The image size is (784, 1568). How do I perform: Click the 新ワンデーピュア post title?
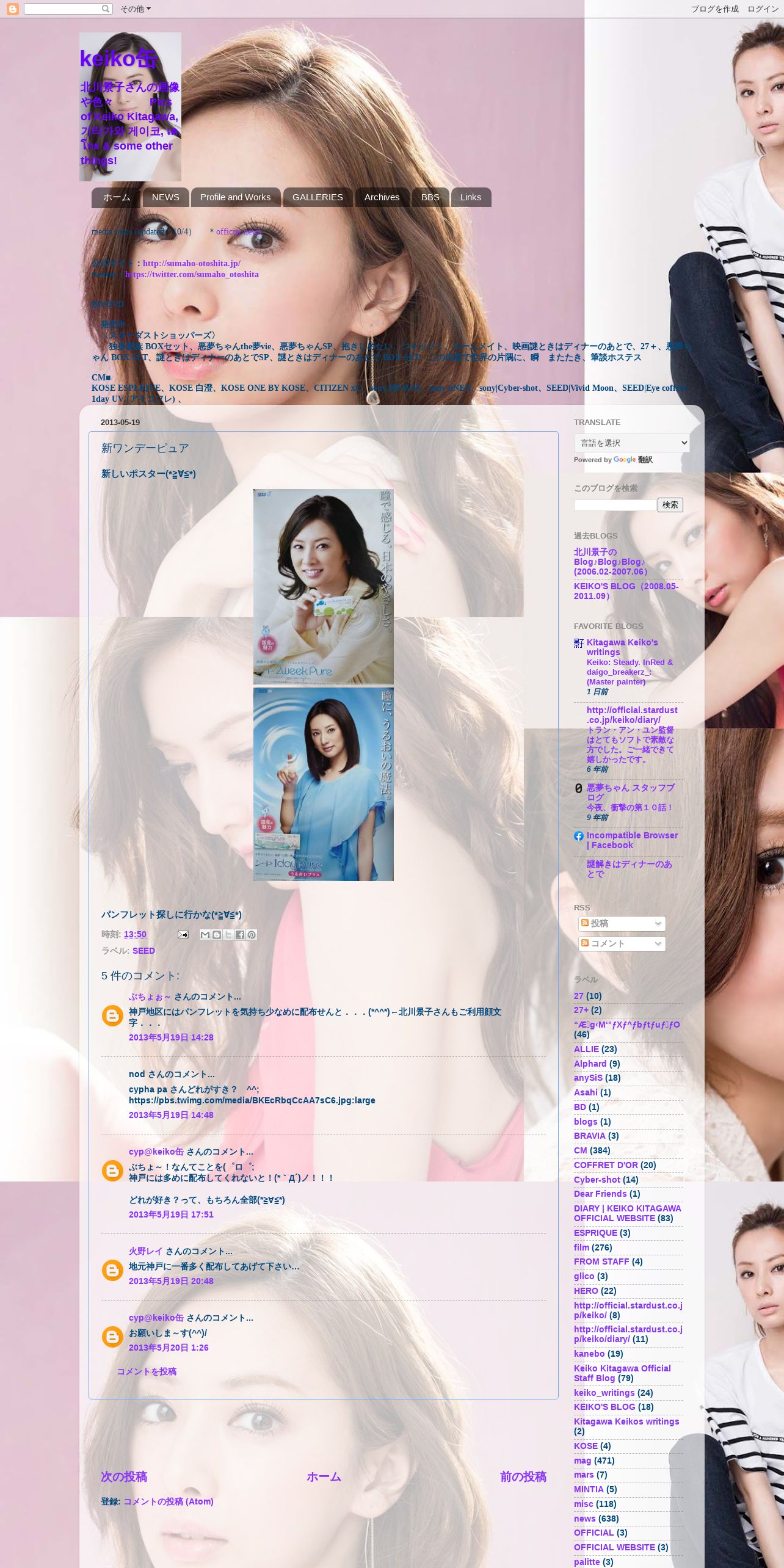coord(145,448)
